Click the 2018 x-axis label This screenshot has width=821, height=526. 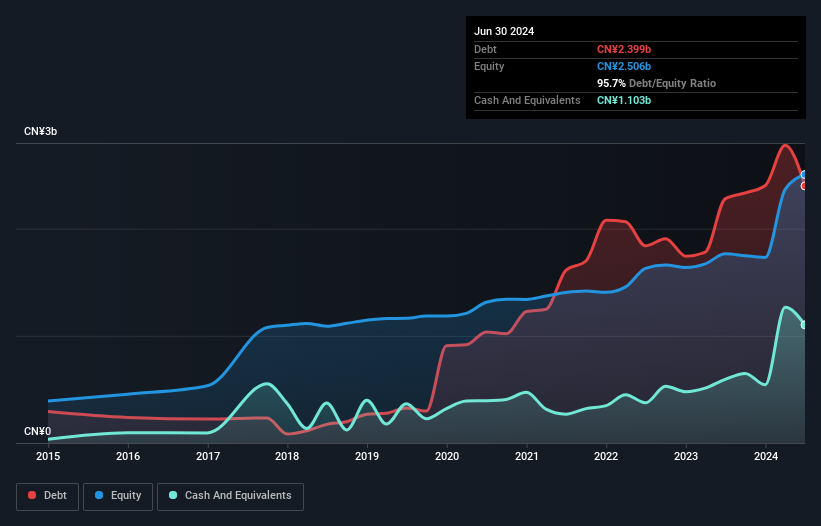pyautogui.click(x=287, y=456)
